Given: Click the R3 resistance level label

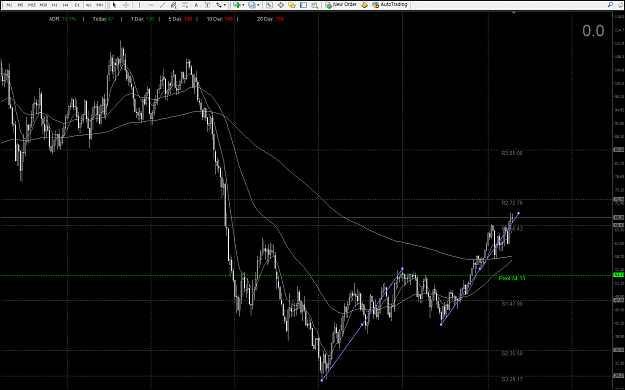Looking at the screenshot, I should (512, 153).
